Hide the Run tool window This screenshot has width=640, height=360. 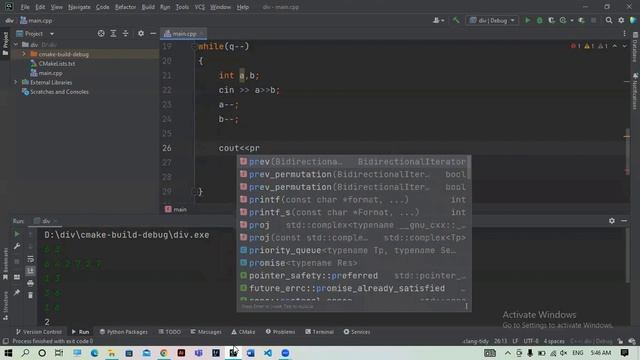pyautogui.click(x=624, y=221)
